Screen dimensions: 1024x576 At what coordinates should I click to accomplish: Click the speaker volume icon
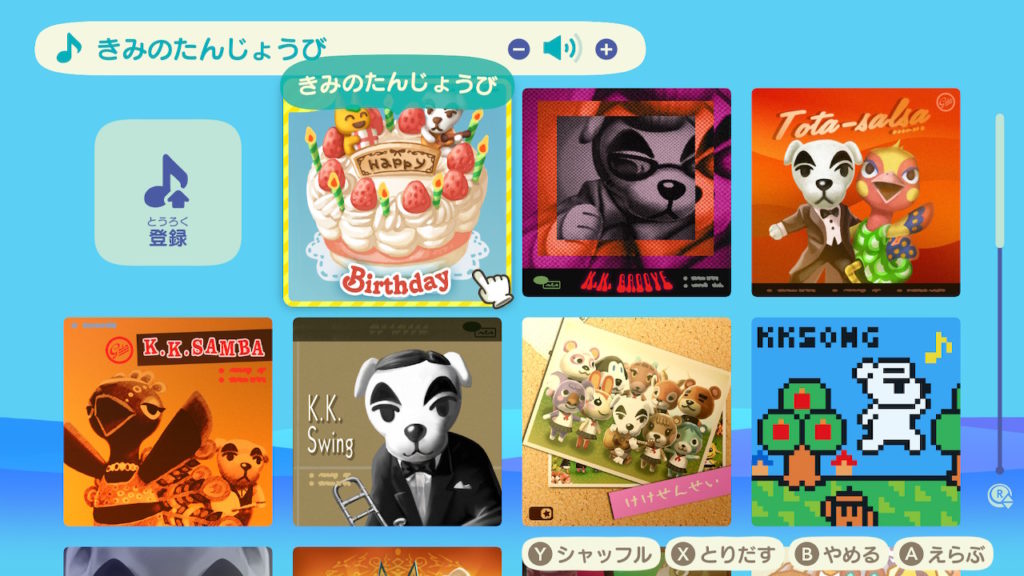click(x=562, y=48)
